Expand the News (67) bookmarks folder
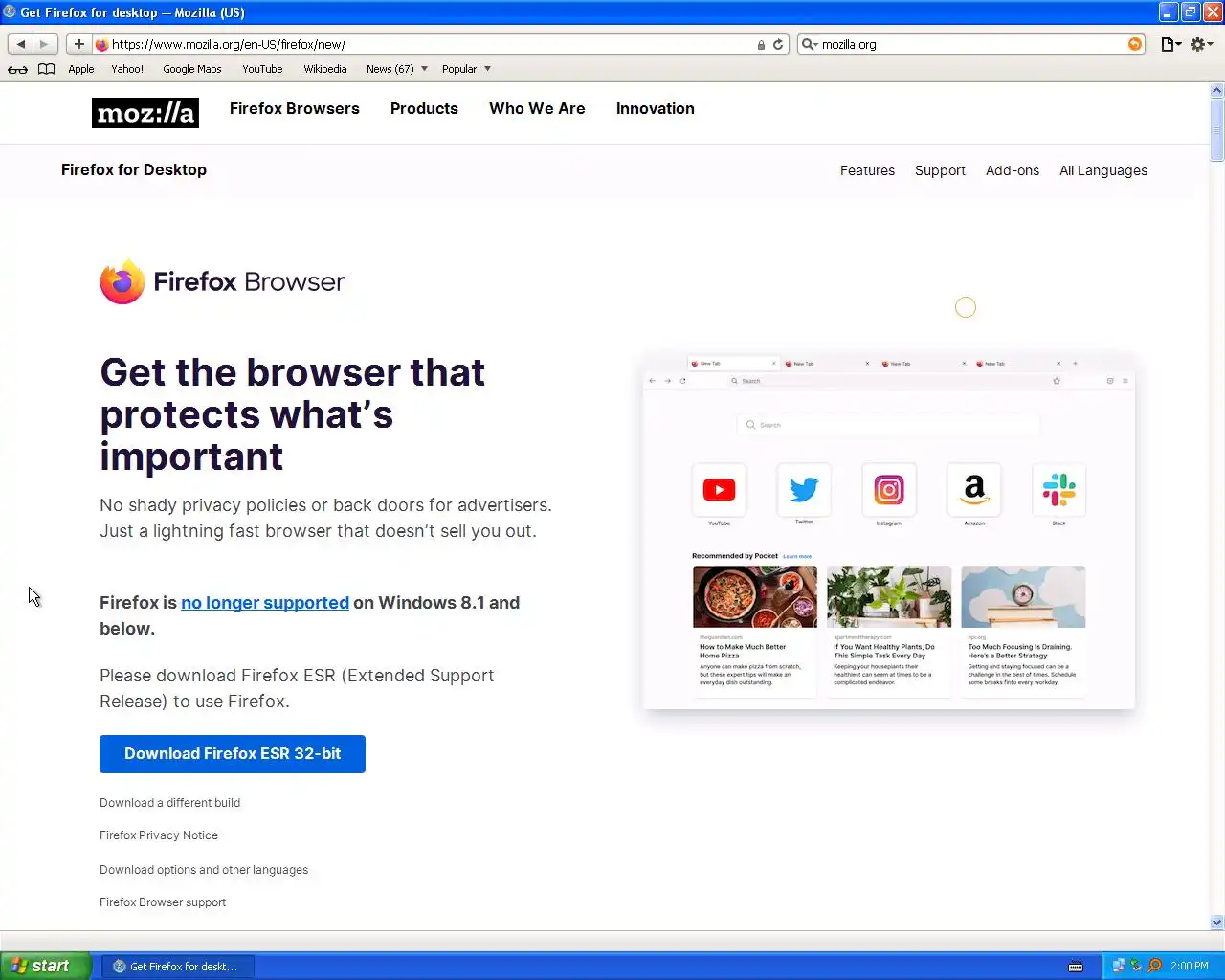The width and height of the screenshot is (1225, 980). tap(397, 69)
